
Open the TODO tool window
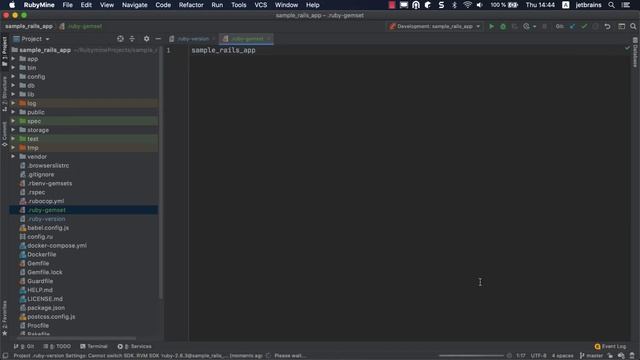coord(58,347)
